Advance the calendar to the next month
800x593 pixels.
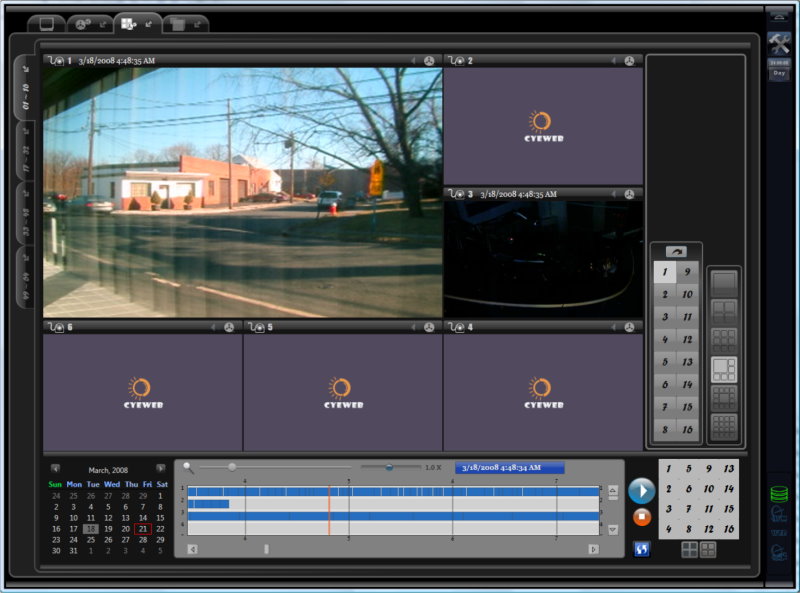(160, 469)
